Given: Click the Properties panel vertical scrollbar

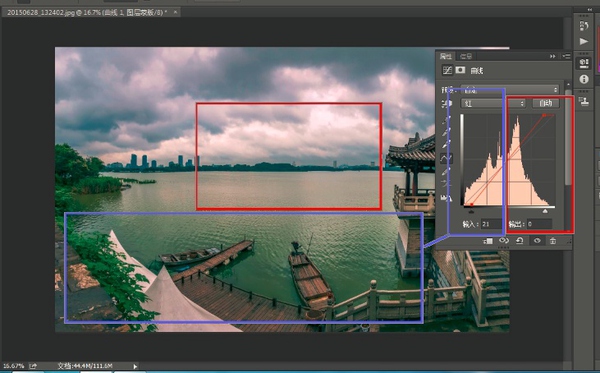Looking at the screenshot, I should click(568, 138).
